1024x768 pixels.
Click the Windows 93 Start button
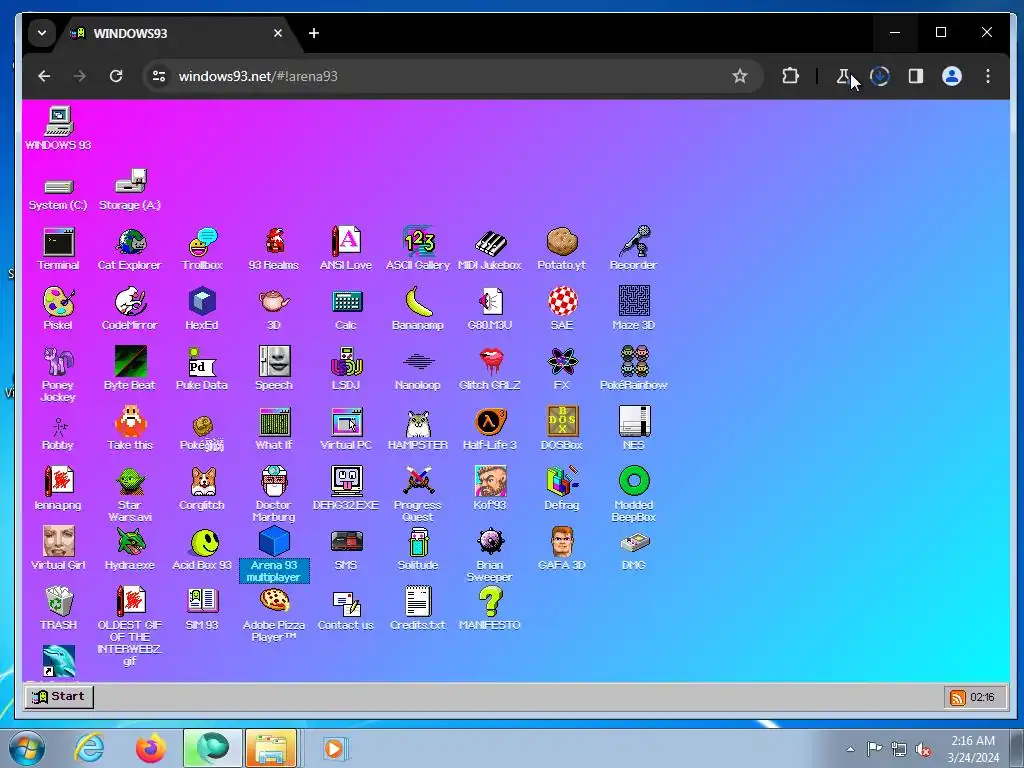pos(59,696)
